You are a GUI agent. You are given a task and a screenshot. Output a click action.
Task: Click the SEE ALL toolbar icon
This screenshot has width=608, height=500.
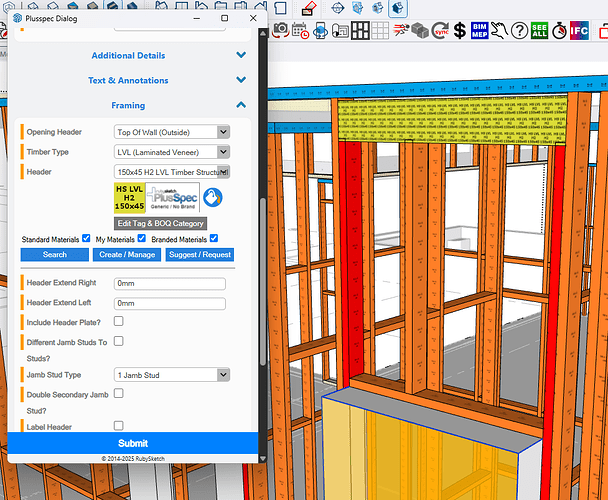[540, 30]
